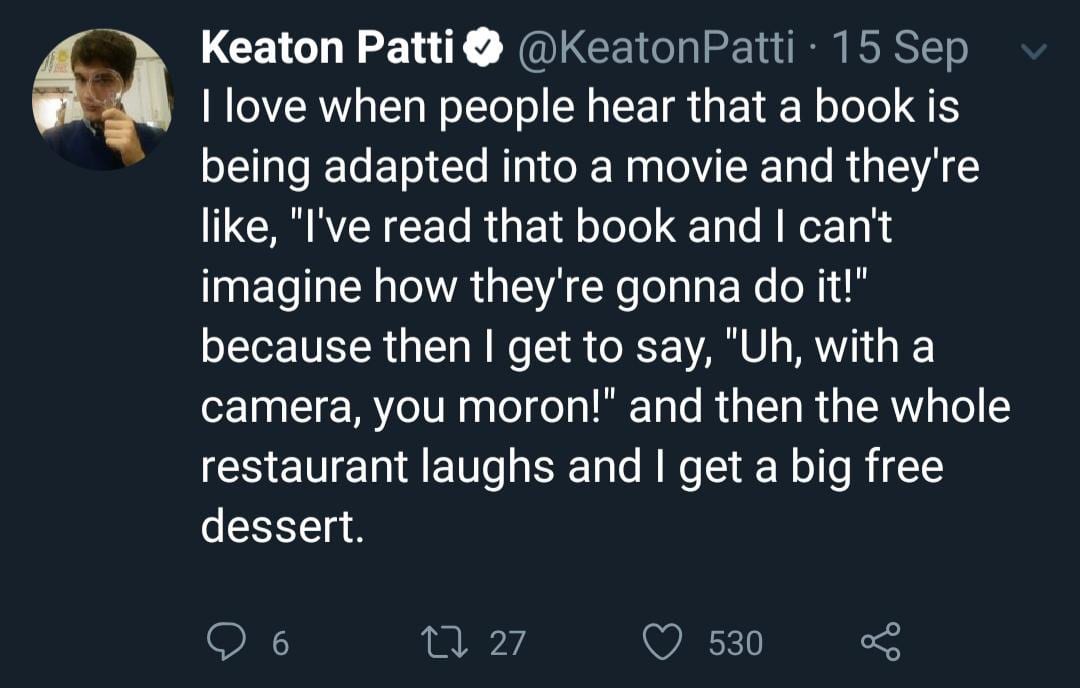Click the retweet count 27
Viewport: 1080px width, 688px height.
pos(507,643)
